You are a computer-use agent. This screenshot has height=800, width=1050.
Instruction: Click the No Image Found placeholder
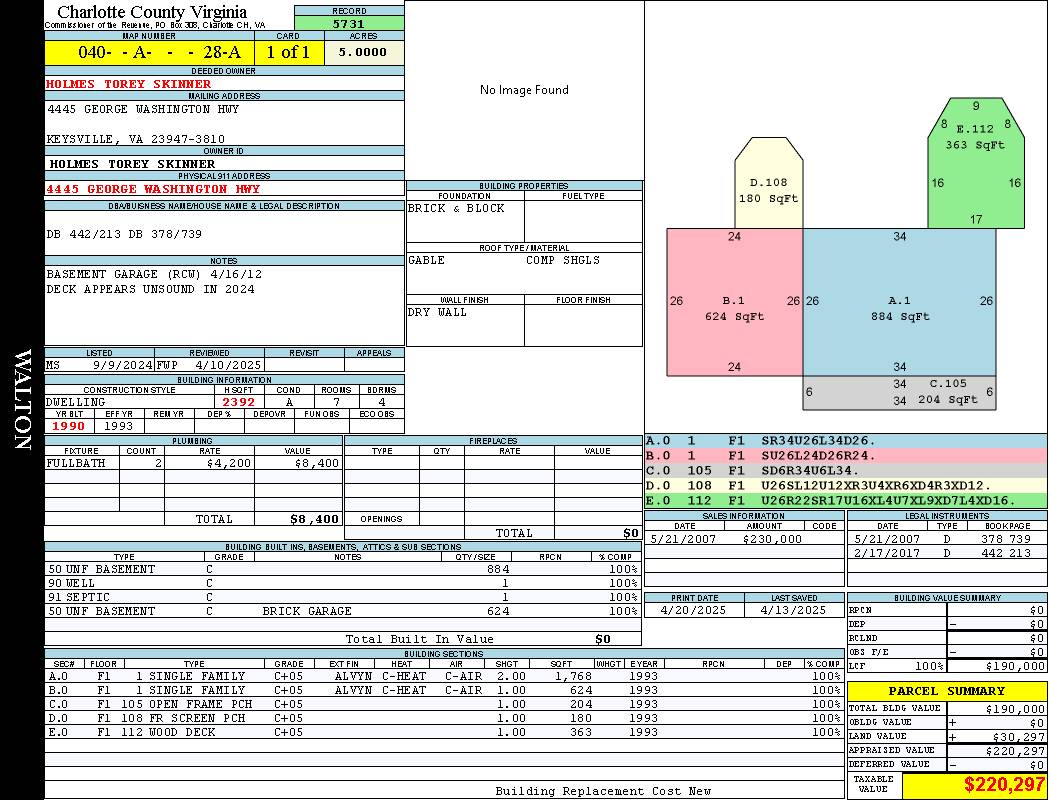pyautogui.click(x=524, y=90)
